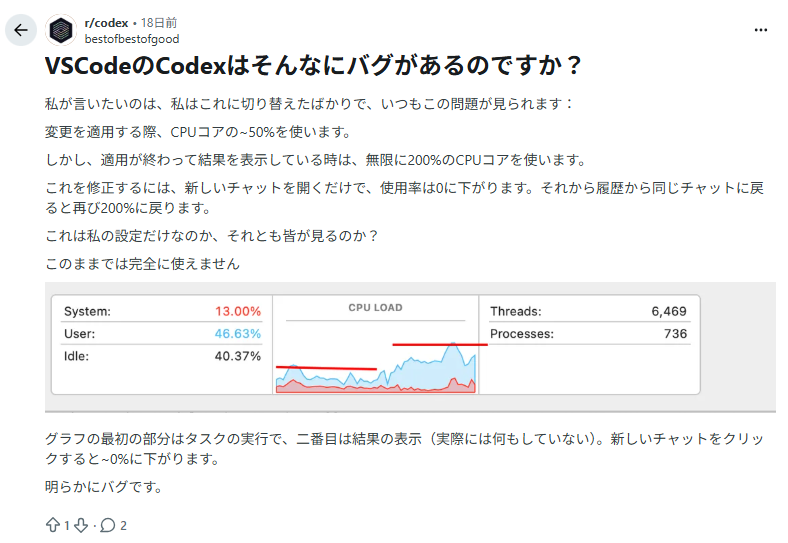Open the r/codex community avatar
The image size is (788, 543).
coord(62,30)
